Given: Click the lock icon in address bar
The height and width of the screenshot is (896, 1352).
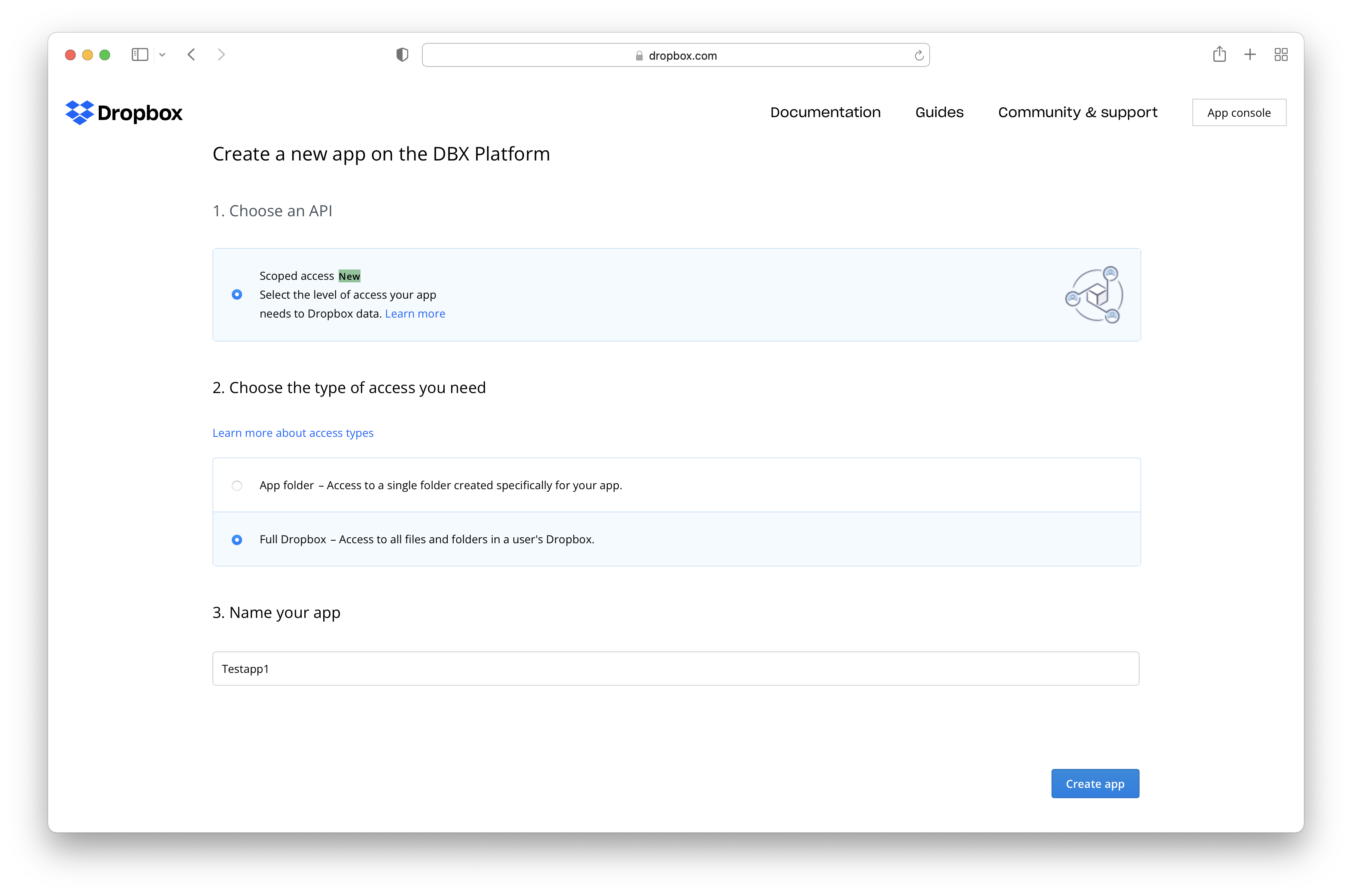Looking at the screenshot, I should (640, 55).
